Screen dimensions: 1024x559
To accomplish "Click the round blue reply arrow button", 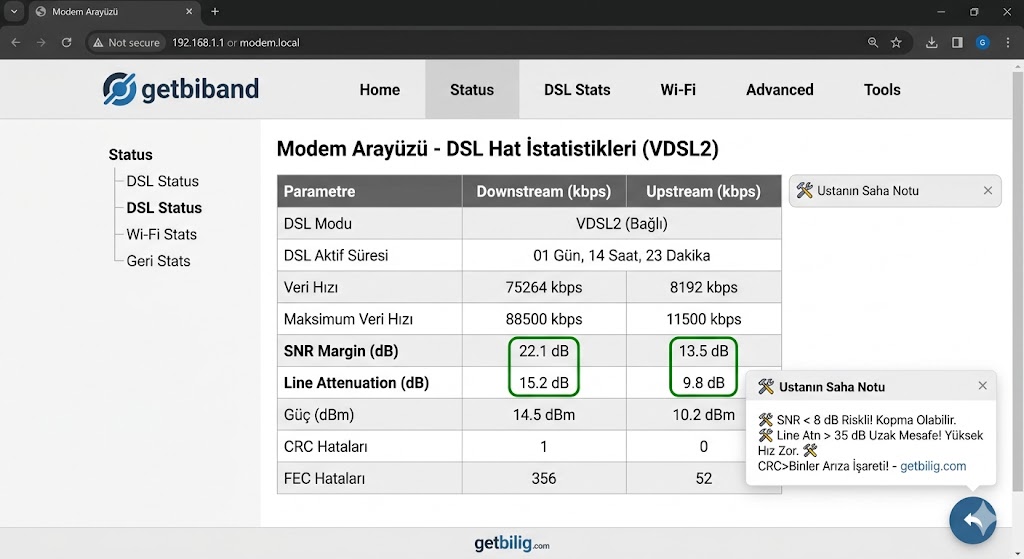I will [972, 520].
